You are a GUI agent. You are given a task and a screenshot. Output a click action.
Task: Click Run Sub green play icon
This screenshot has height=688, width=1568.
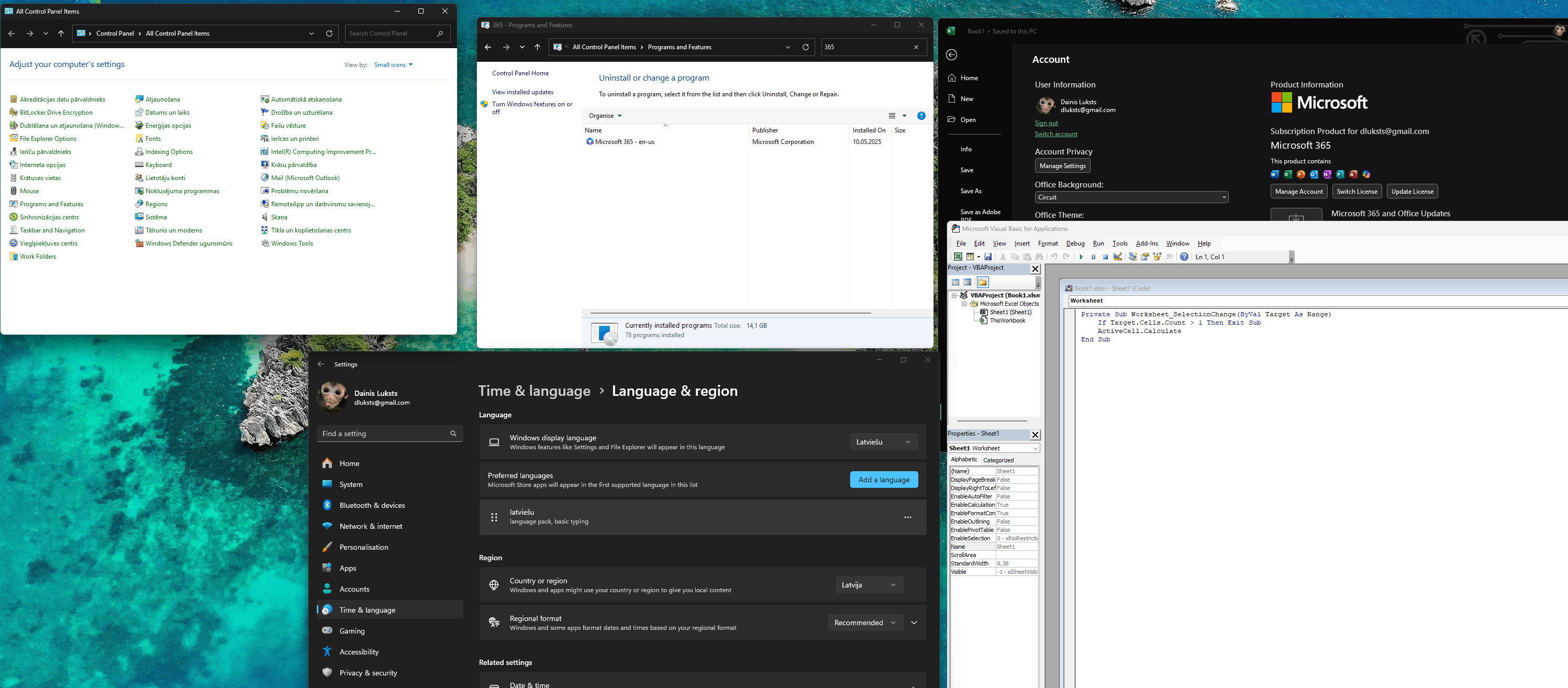1082,257
